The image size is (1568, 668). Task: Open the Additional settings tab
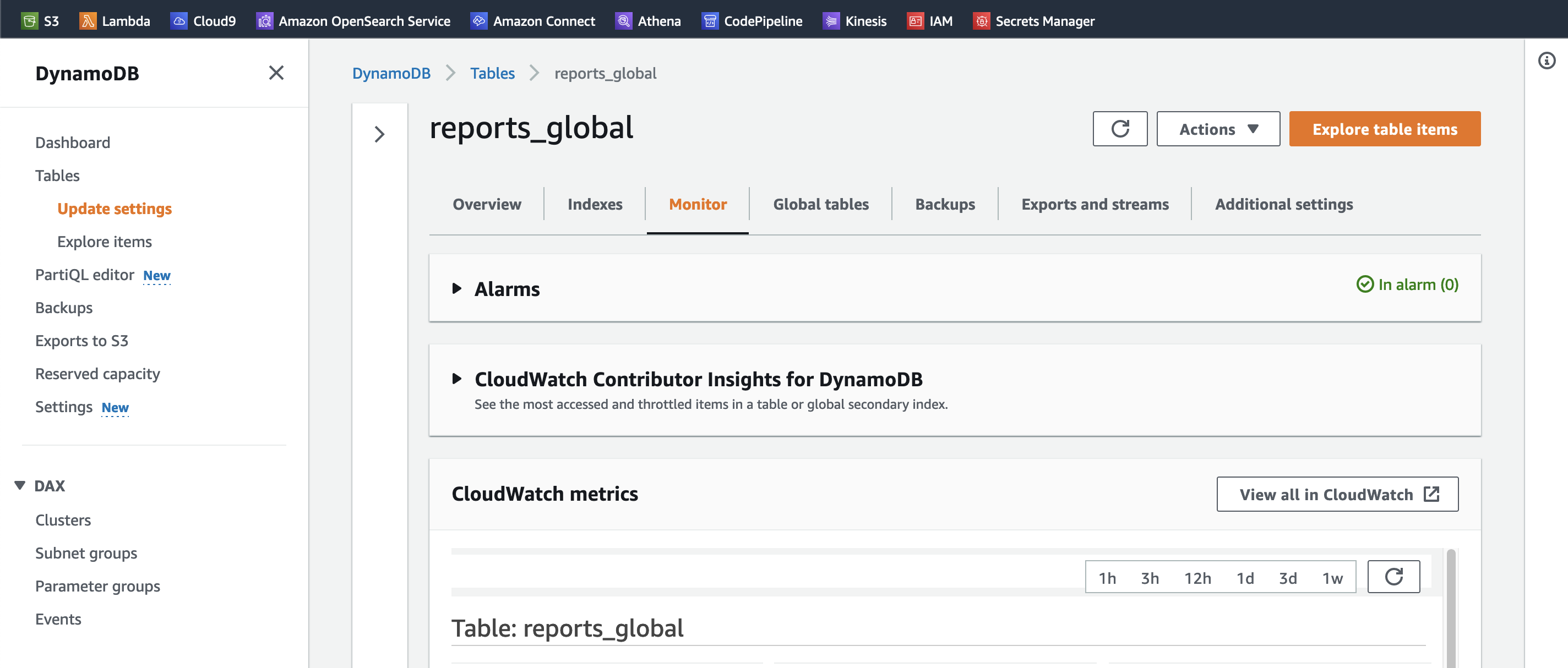pyautogui.click(x=1284, y=204)
